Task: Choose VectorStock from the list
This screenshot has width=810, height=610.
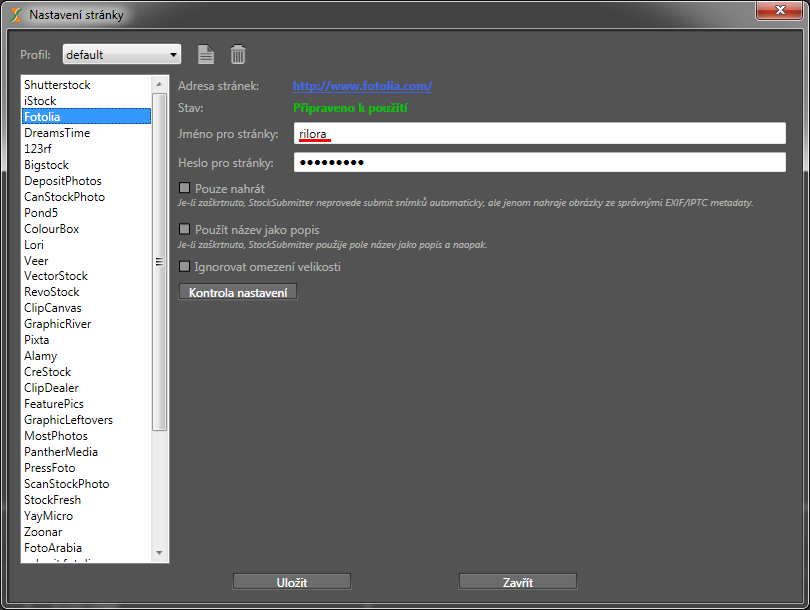Action: click(86, 276)
